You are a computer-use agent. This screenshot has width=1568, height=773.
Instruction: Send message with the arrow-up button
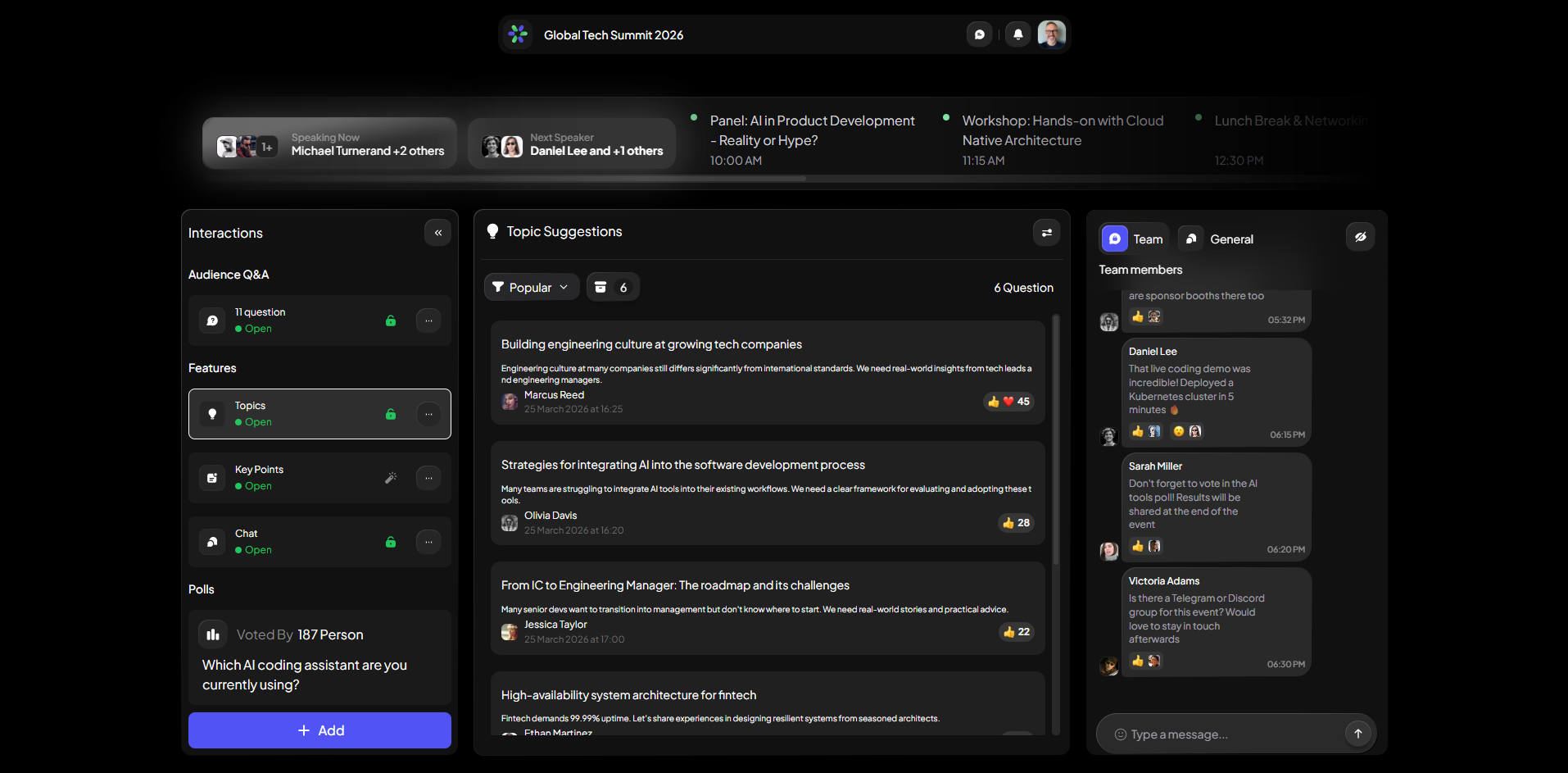click(1357, 734)
